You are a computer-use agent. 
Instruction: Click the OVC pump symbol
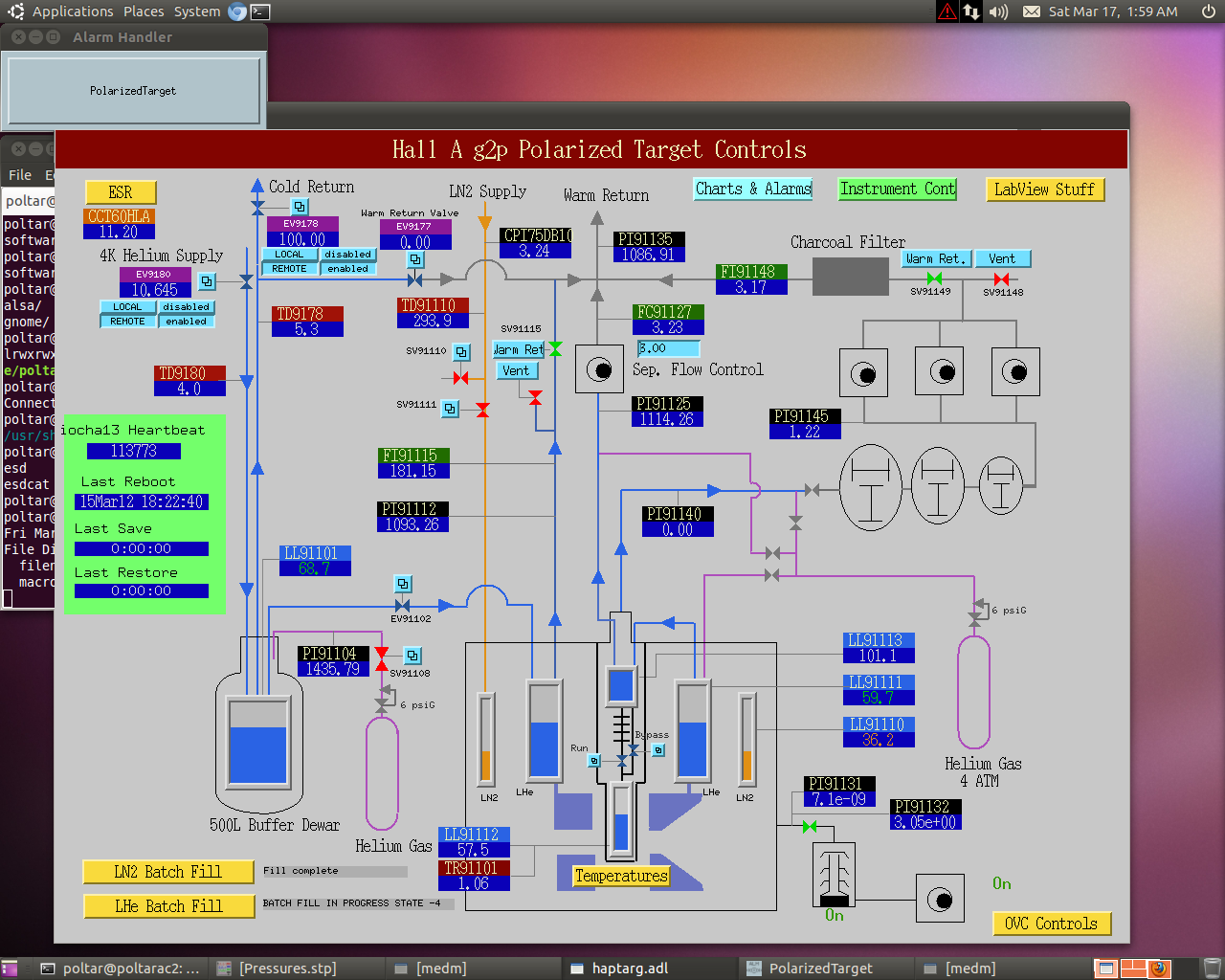(940, 900)
